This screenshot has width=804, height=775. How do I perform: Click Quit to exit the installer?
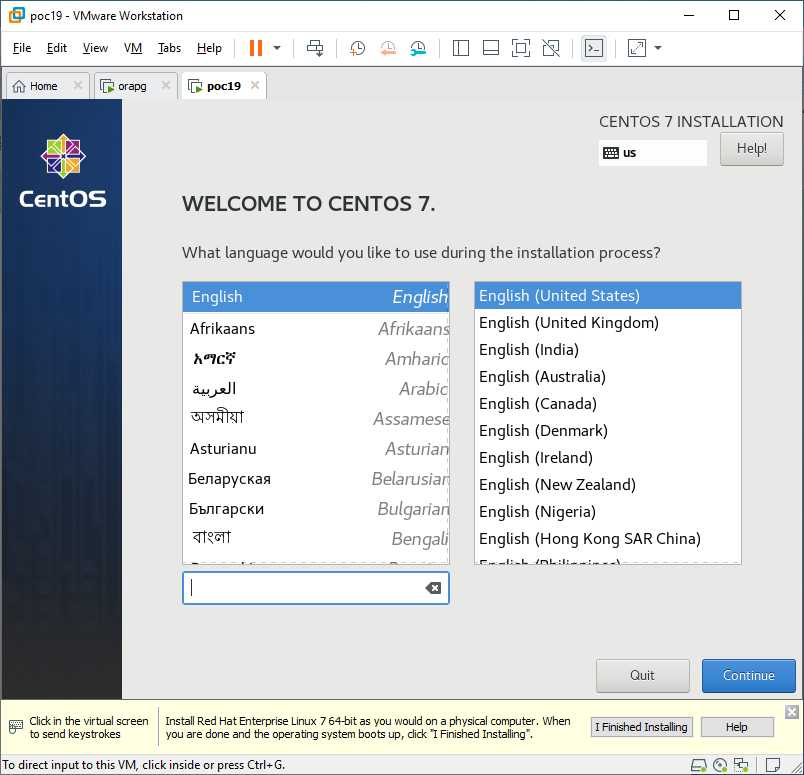[642, 675]
